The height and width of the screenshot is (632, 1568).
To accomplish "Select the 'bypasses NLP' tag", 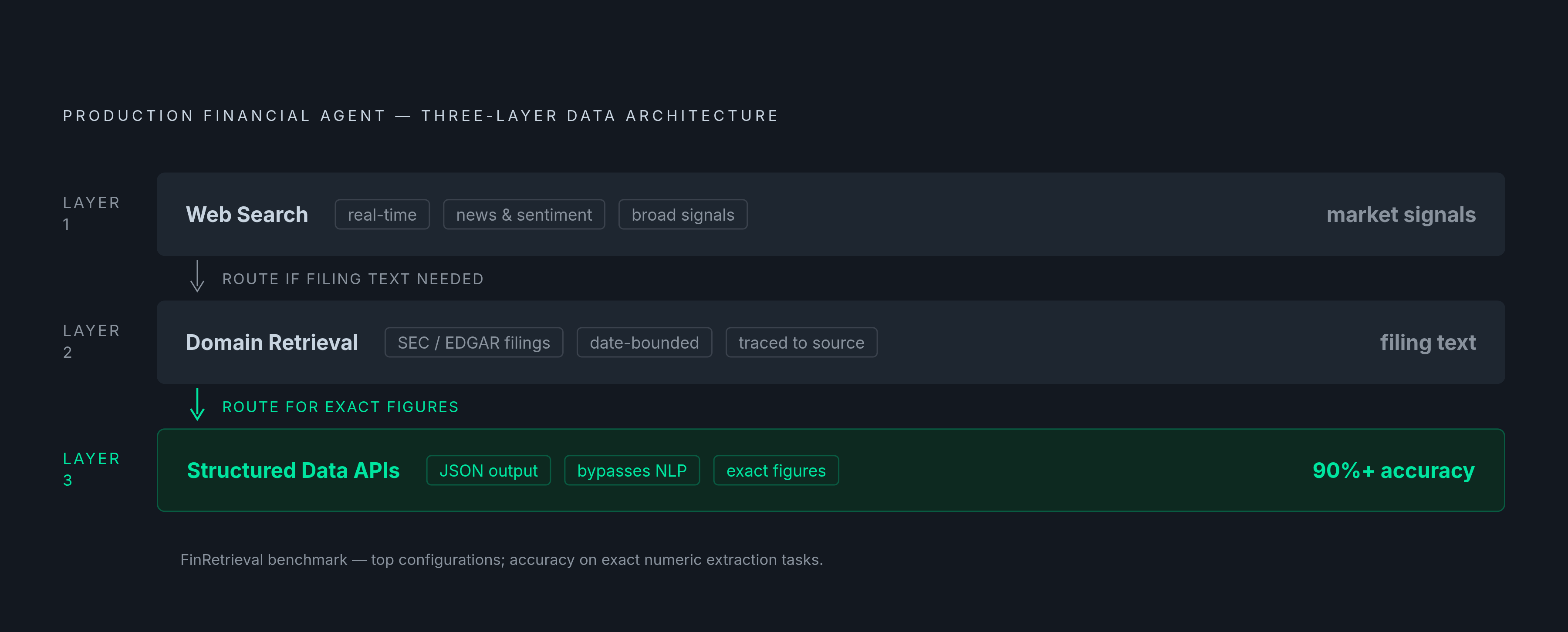I will [632, 470].
